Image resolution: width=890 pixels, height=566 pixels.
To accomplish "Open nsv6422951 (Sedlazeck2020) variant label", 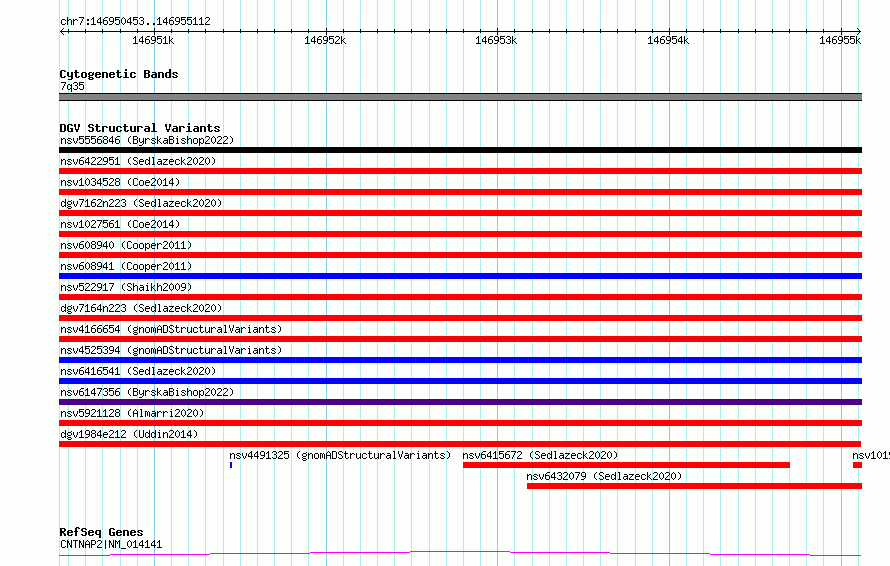I will click(138, 161).
